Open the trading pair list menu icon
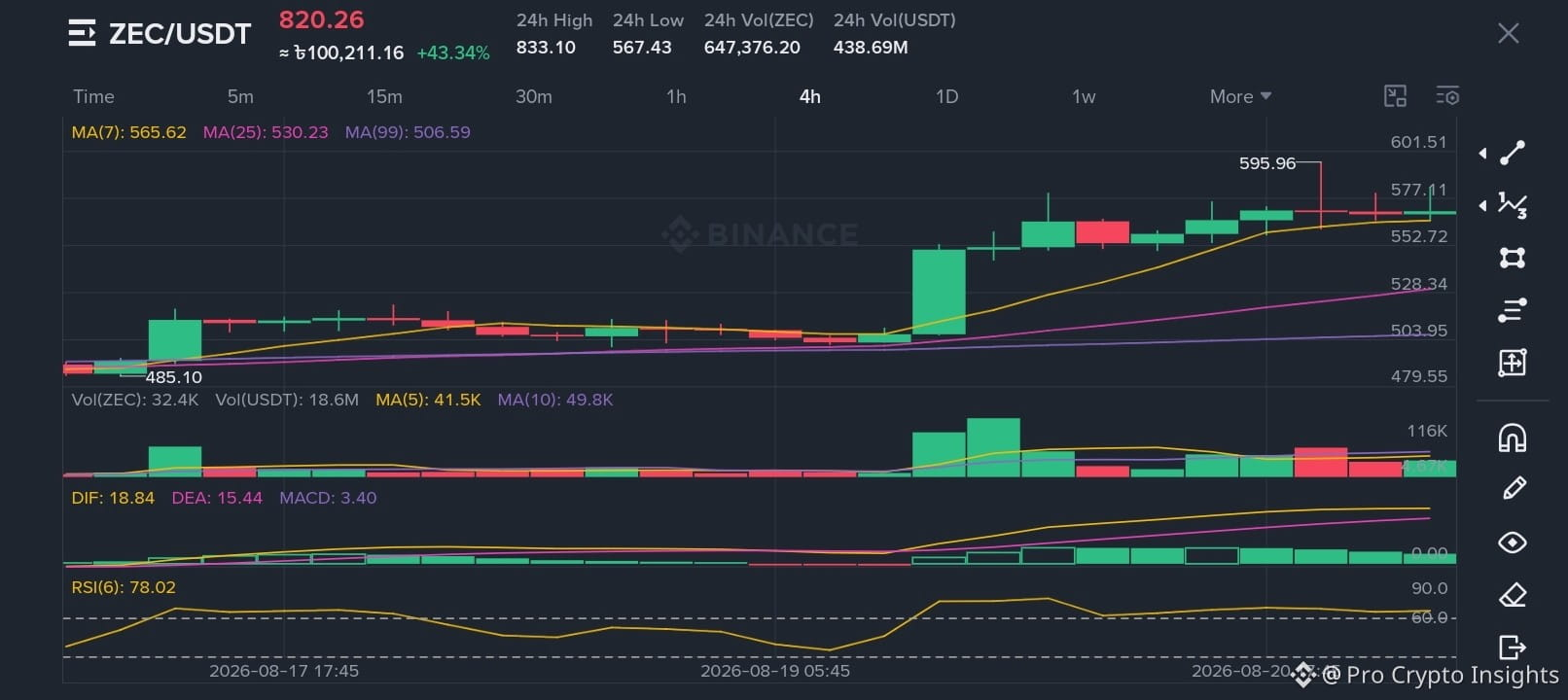The height and width of the screenshot is (700, 1568). tap(82, 33)
